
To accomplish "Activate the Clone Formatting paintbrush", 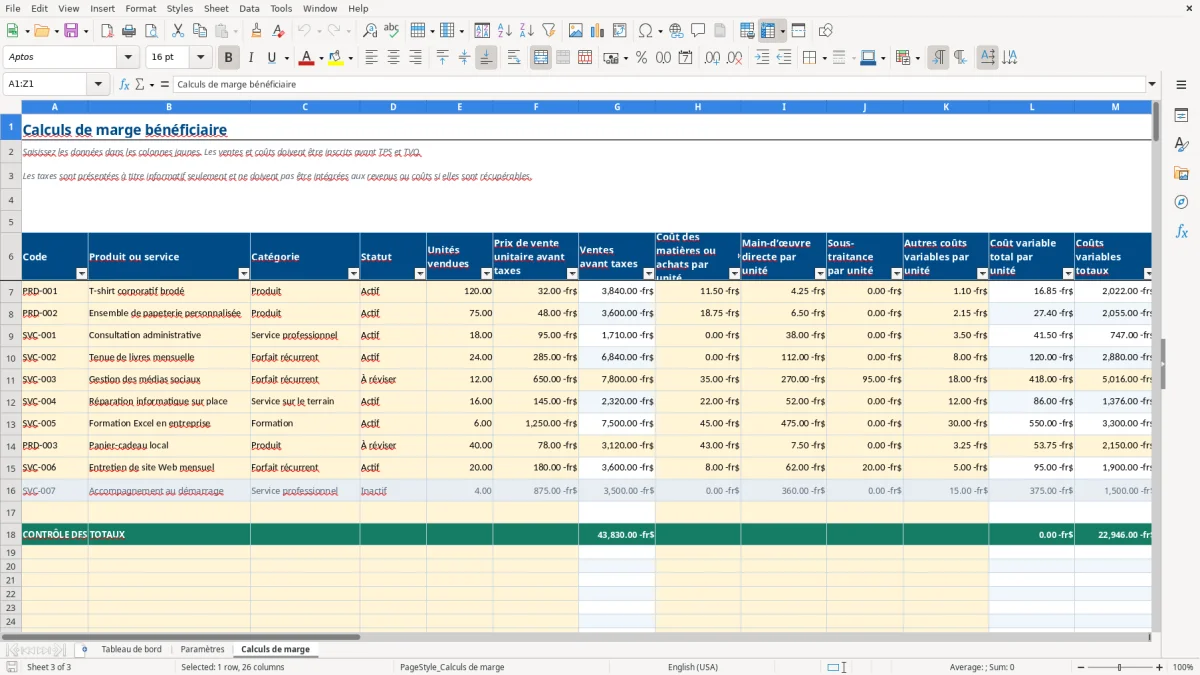I will coord(257,31).
